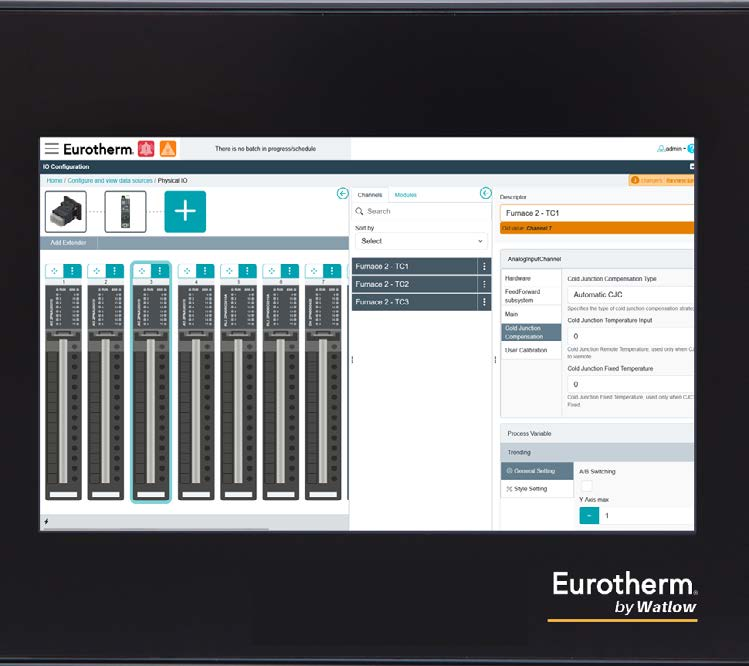
Task: Select the Hardware settings tab
Action: [x=531, y=278]
